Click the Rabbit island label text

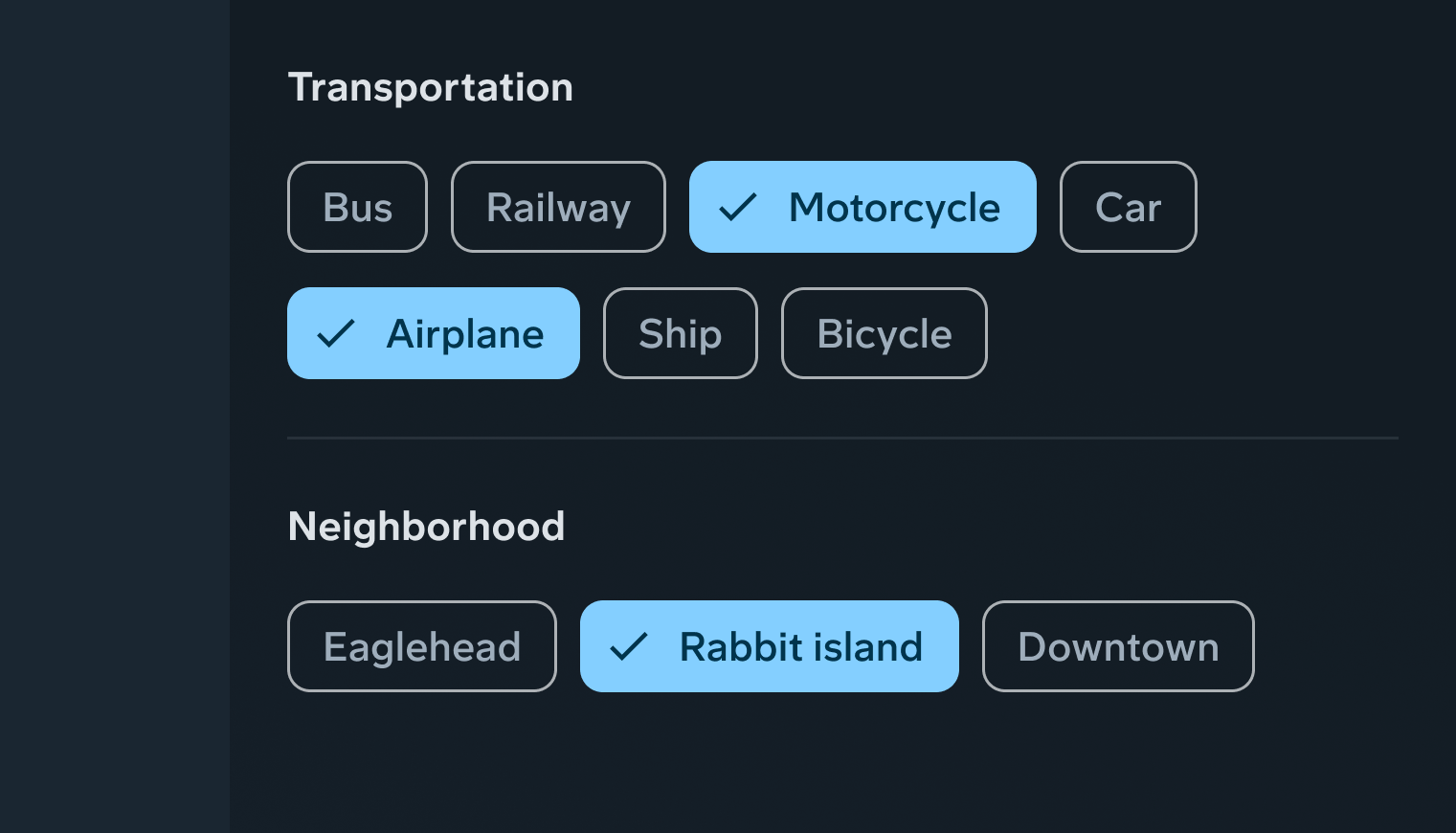point(800,647)
